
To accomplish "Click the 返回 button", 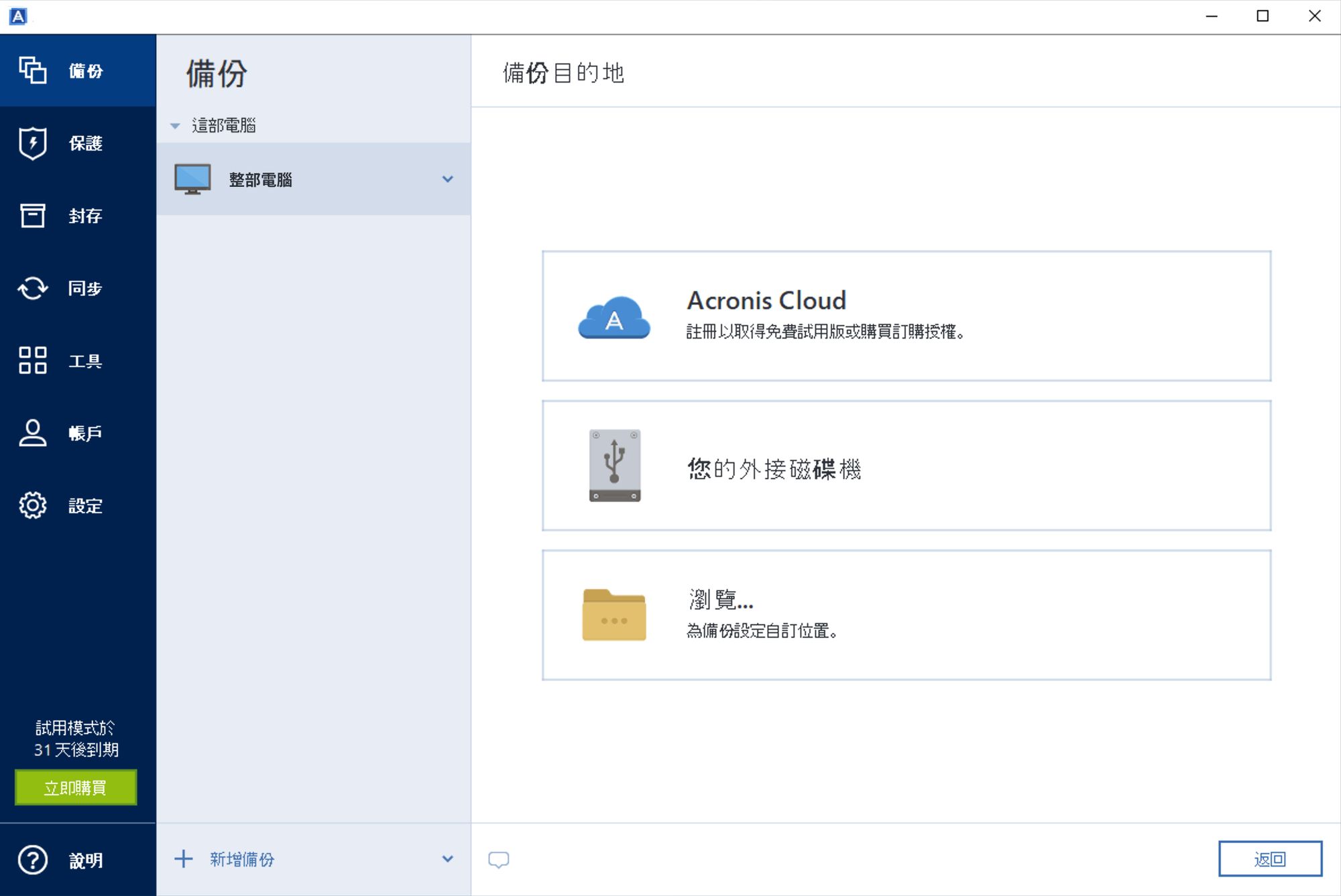I will 1270,858.
